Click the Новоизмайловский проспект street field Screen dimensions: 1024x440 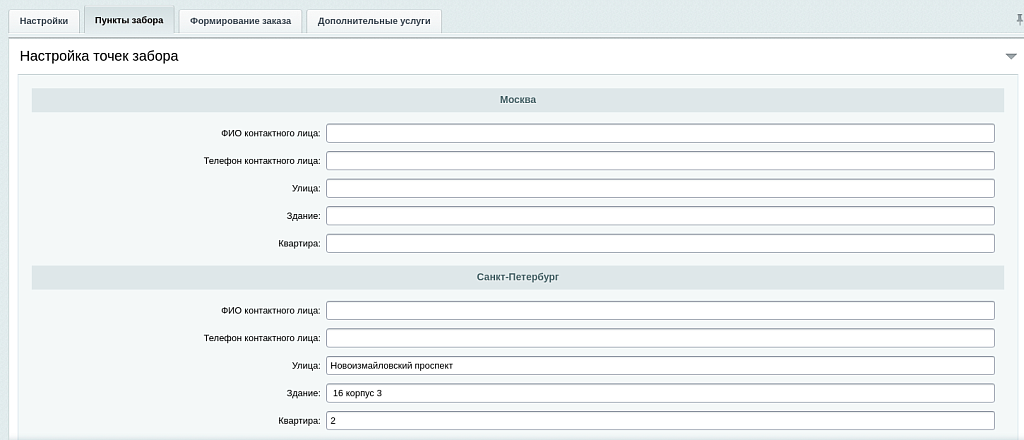[x=660, y=366]
